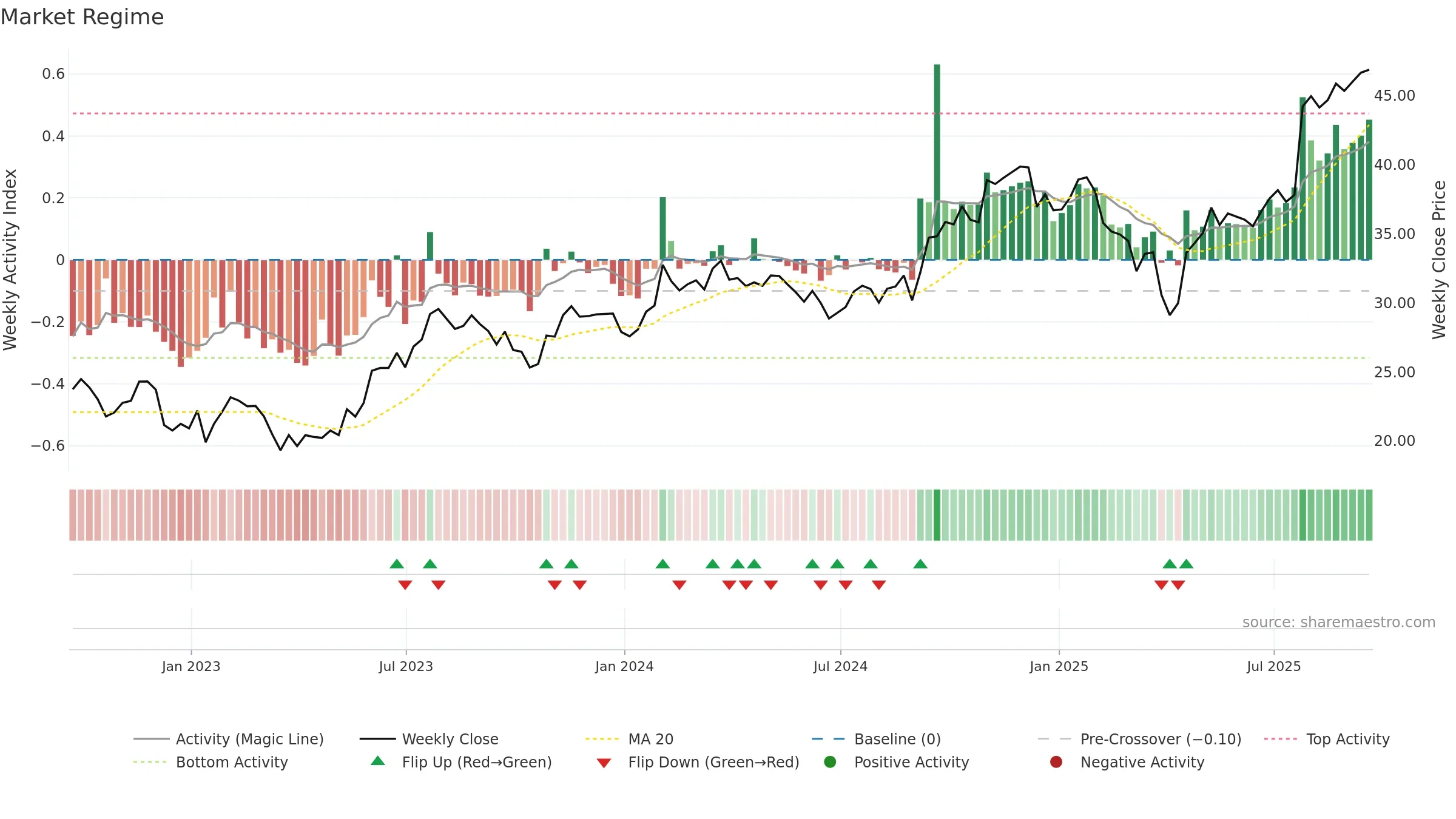Click the Jul 2023 x-axis label
The image size is (1456, 819).
(406, 667)
